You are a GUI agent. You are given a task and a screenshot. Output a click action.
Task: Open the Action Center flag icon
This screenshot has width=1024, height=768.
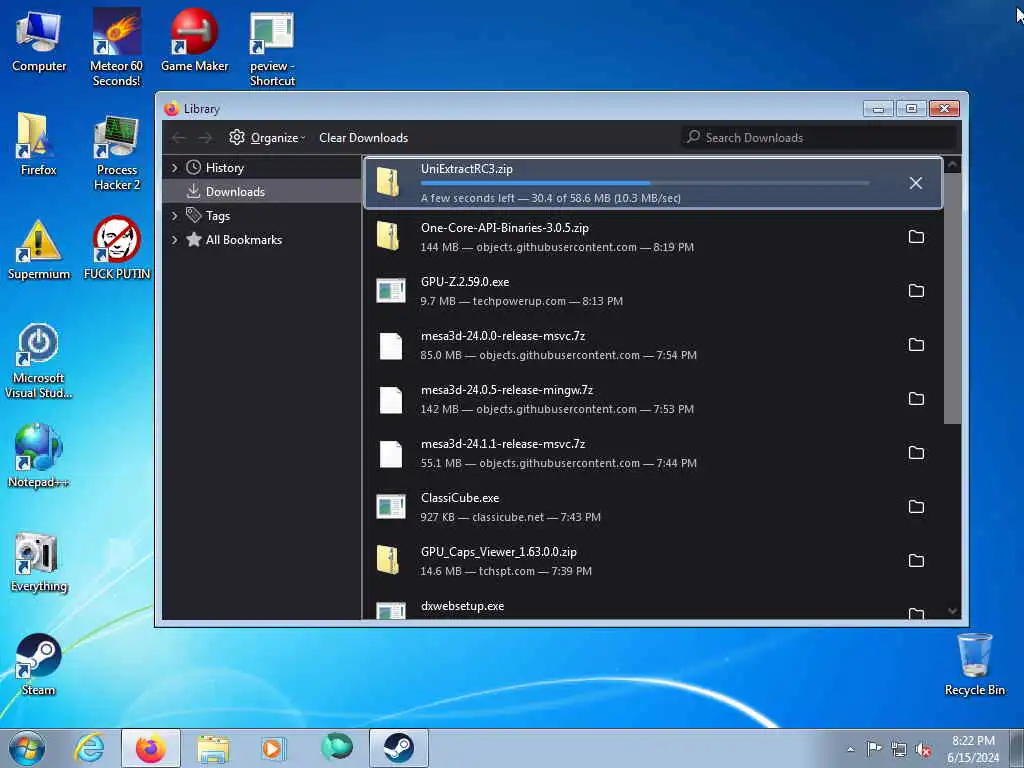(x=874, y=749)
